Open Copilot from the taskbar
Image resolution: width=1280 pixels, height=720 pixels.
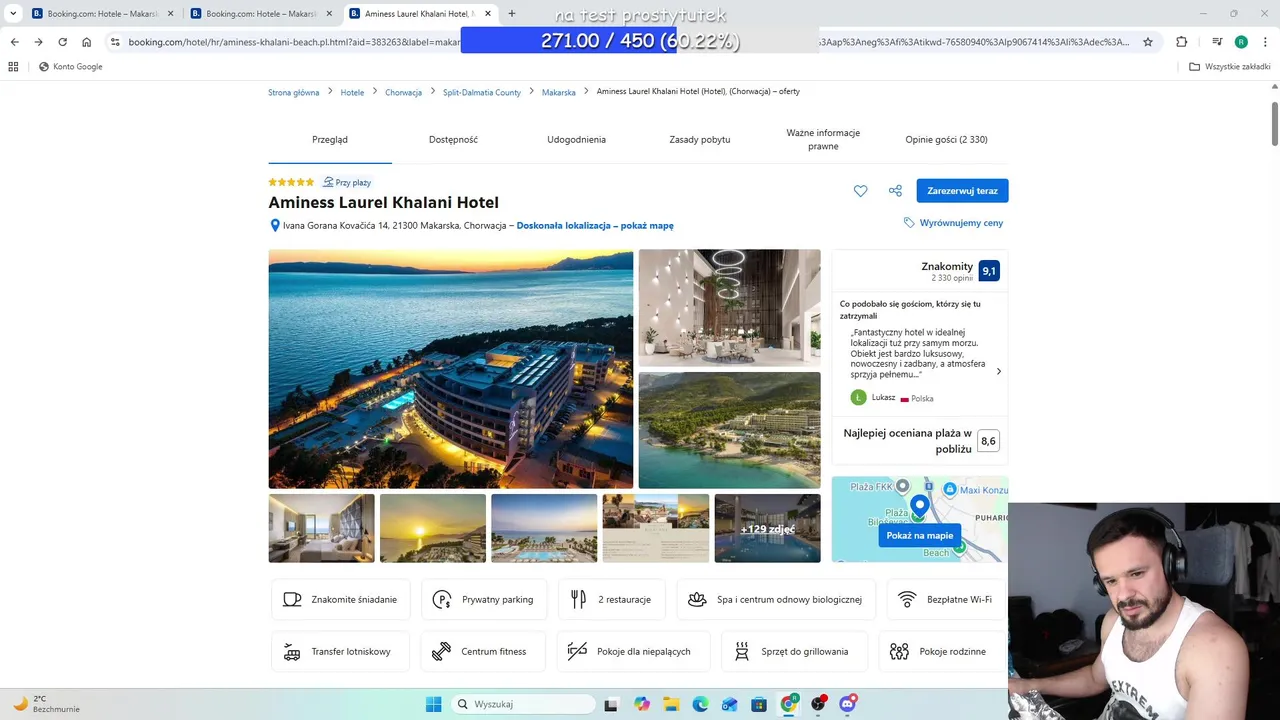tap(641, 704)
